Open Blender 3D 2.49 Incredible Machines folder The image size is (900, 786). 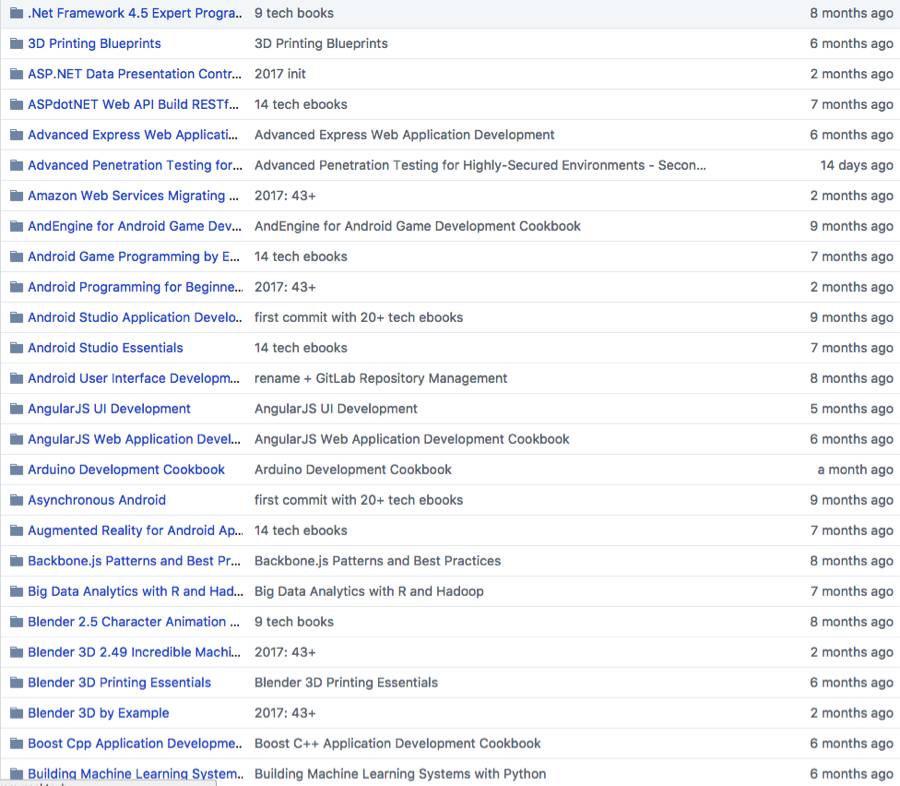134,652
